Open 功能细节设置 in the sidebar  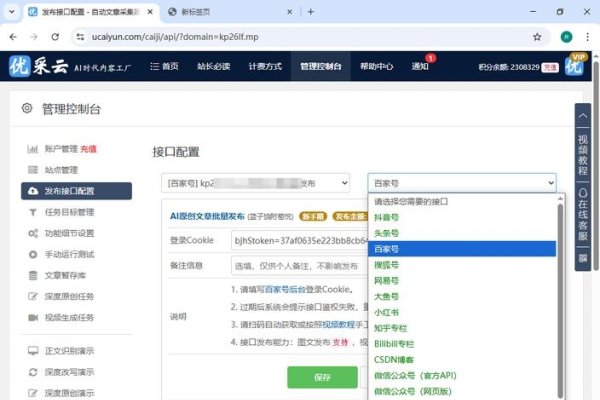[69, 233]
